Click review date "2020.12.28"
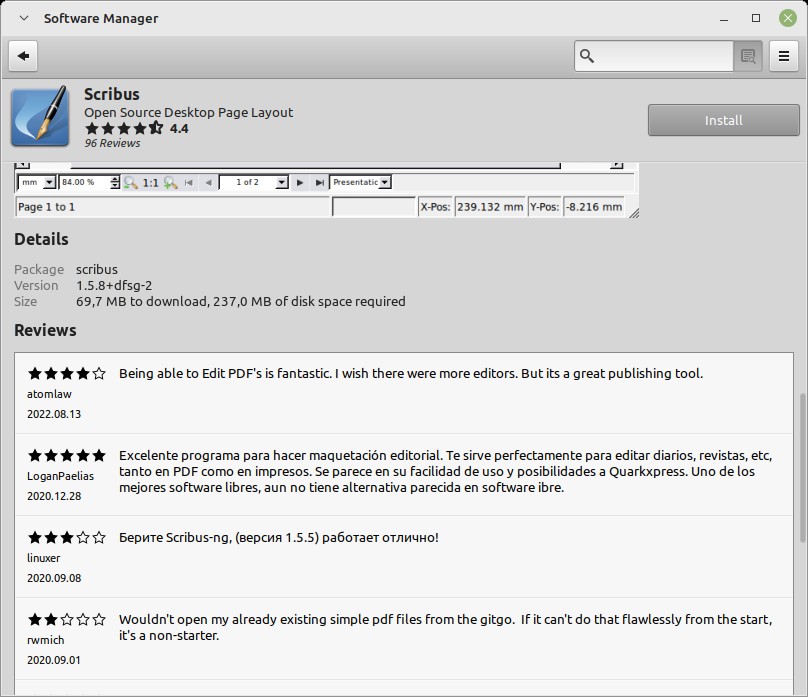This screenshot has width=808, height=697. (54, 496)
